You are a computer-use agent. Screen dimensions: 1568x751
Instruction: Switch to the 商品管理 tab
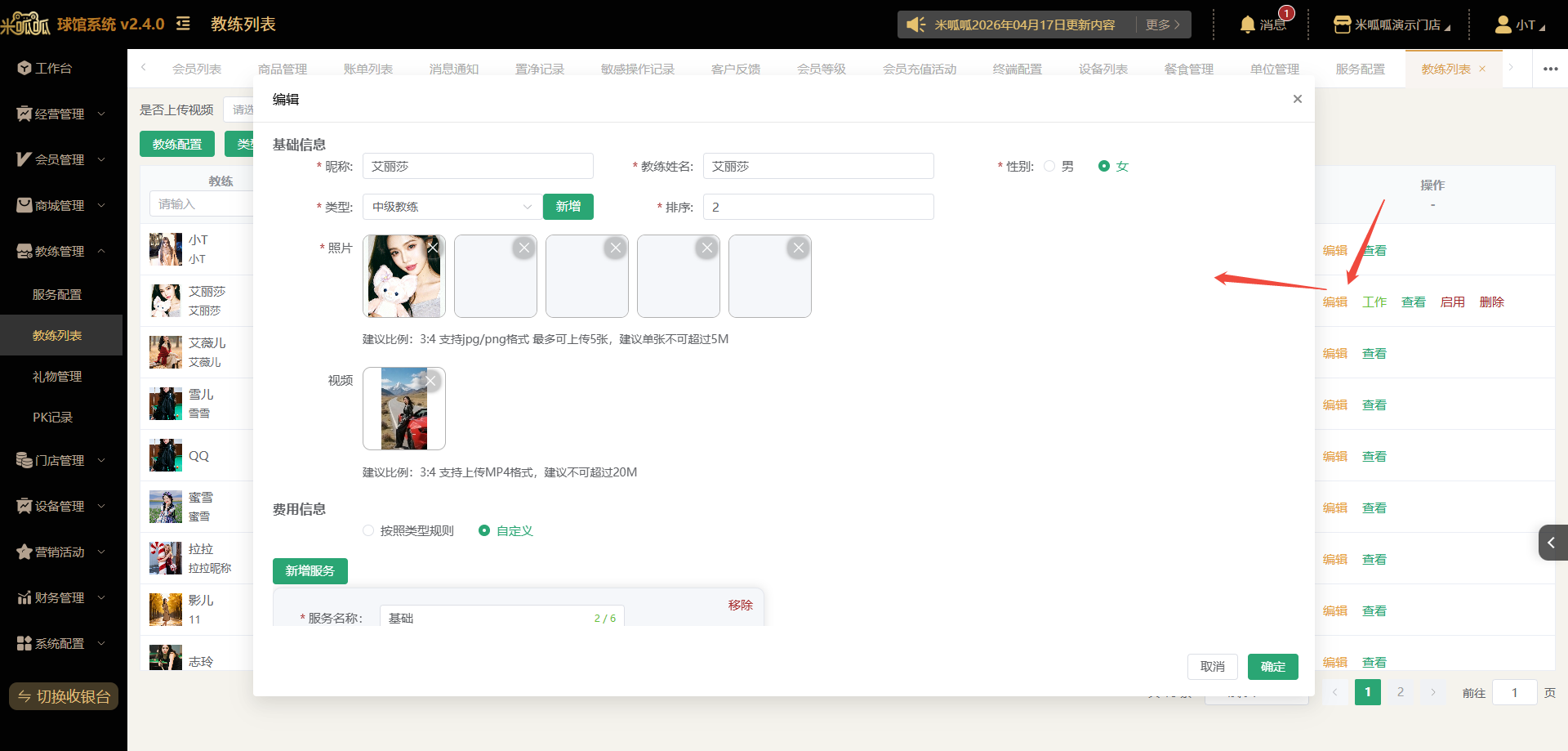(283, 69)
